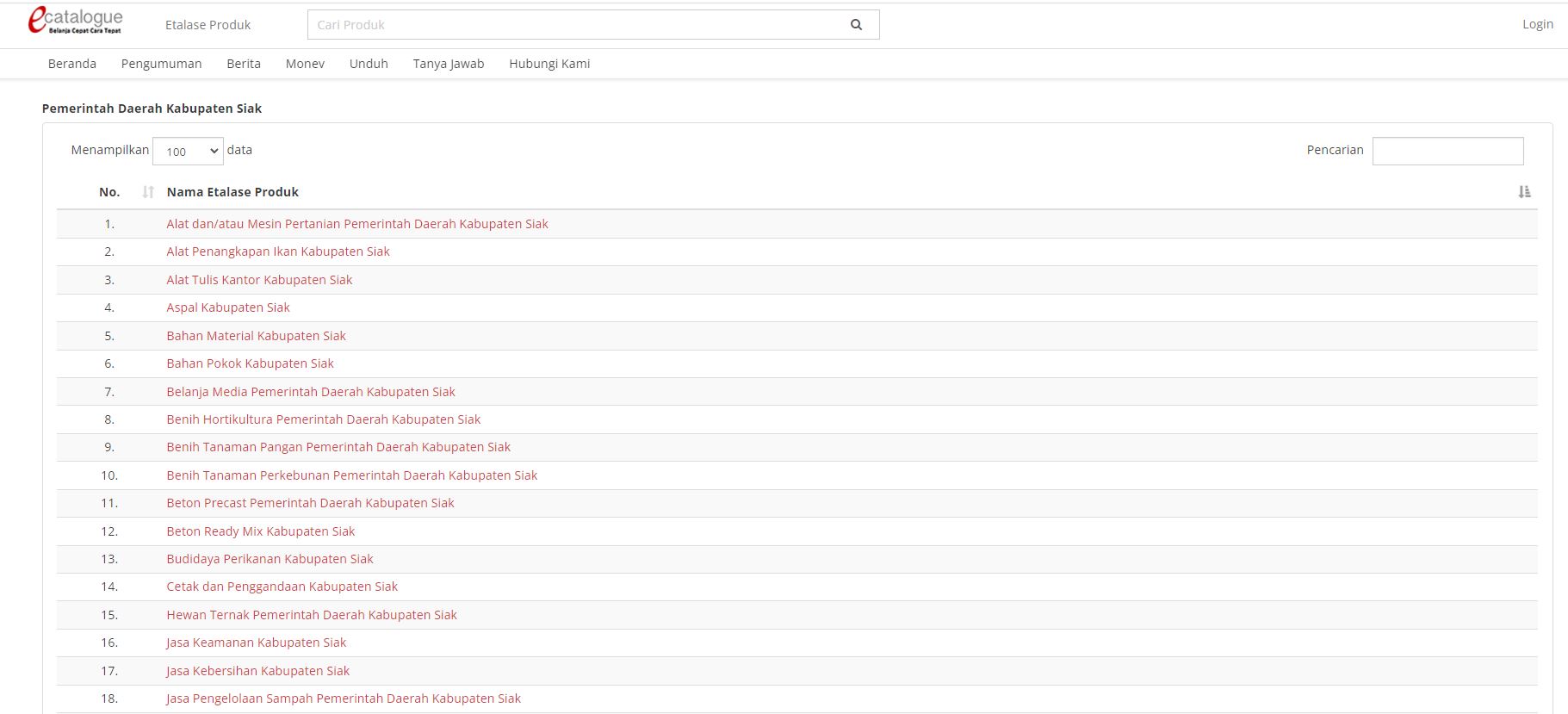Open Bahan Pokok Kabupaten Siak link
This screenshot has height=714, width=1568.
[250, 363]
